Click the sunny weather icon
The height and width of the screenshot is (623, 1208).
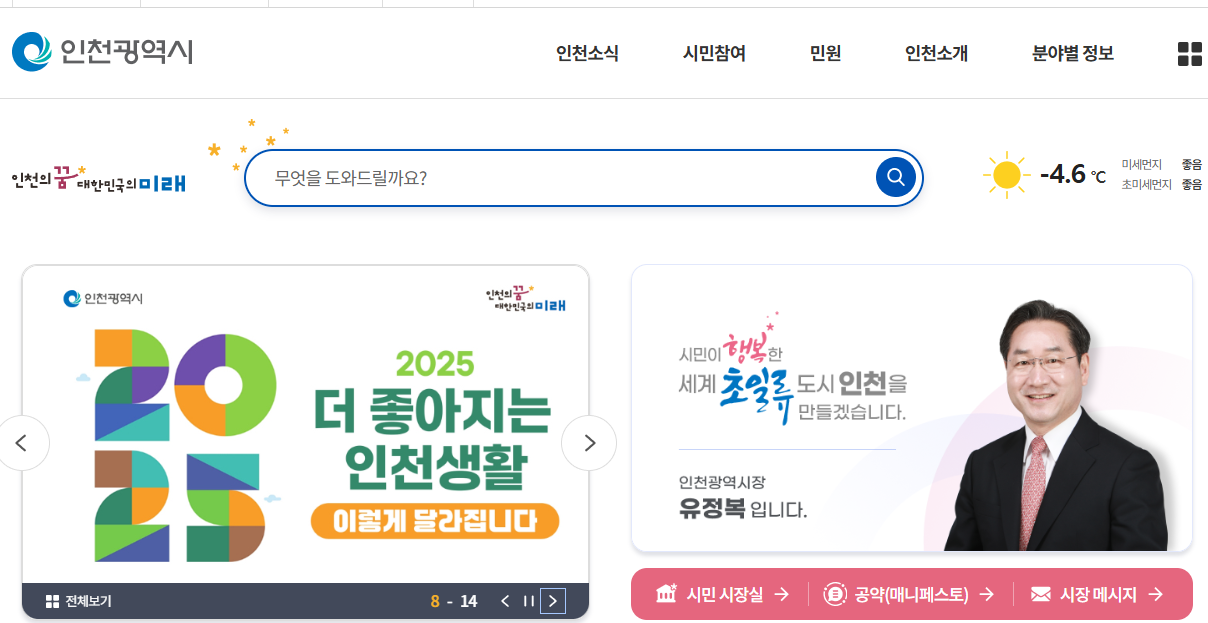[x=1006, y=175]
